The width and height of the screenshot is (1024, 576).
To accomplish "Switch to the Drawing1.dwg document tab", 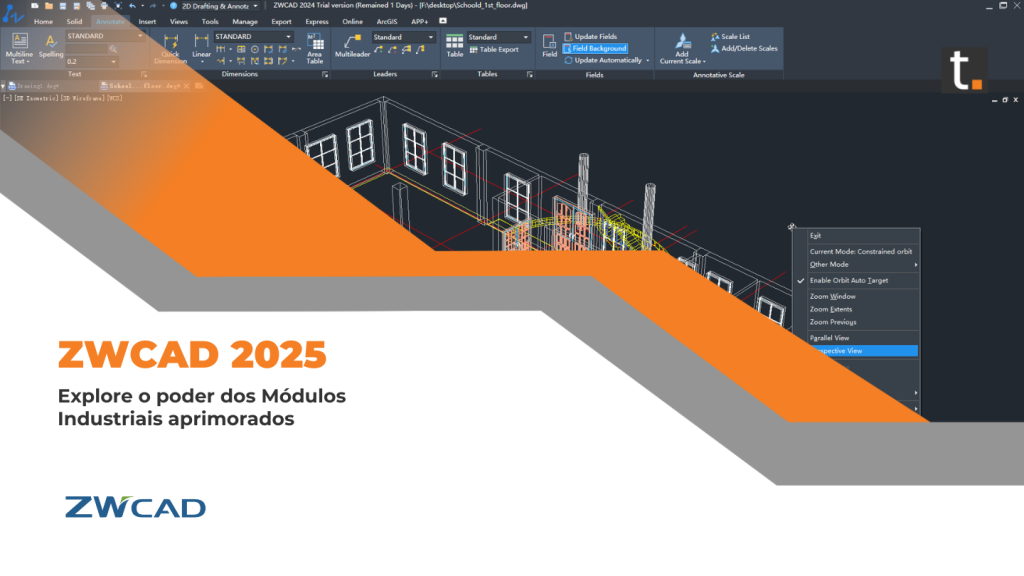I will click(x=34, y=86).
